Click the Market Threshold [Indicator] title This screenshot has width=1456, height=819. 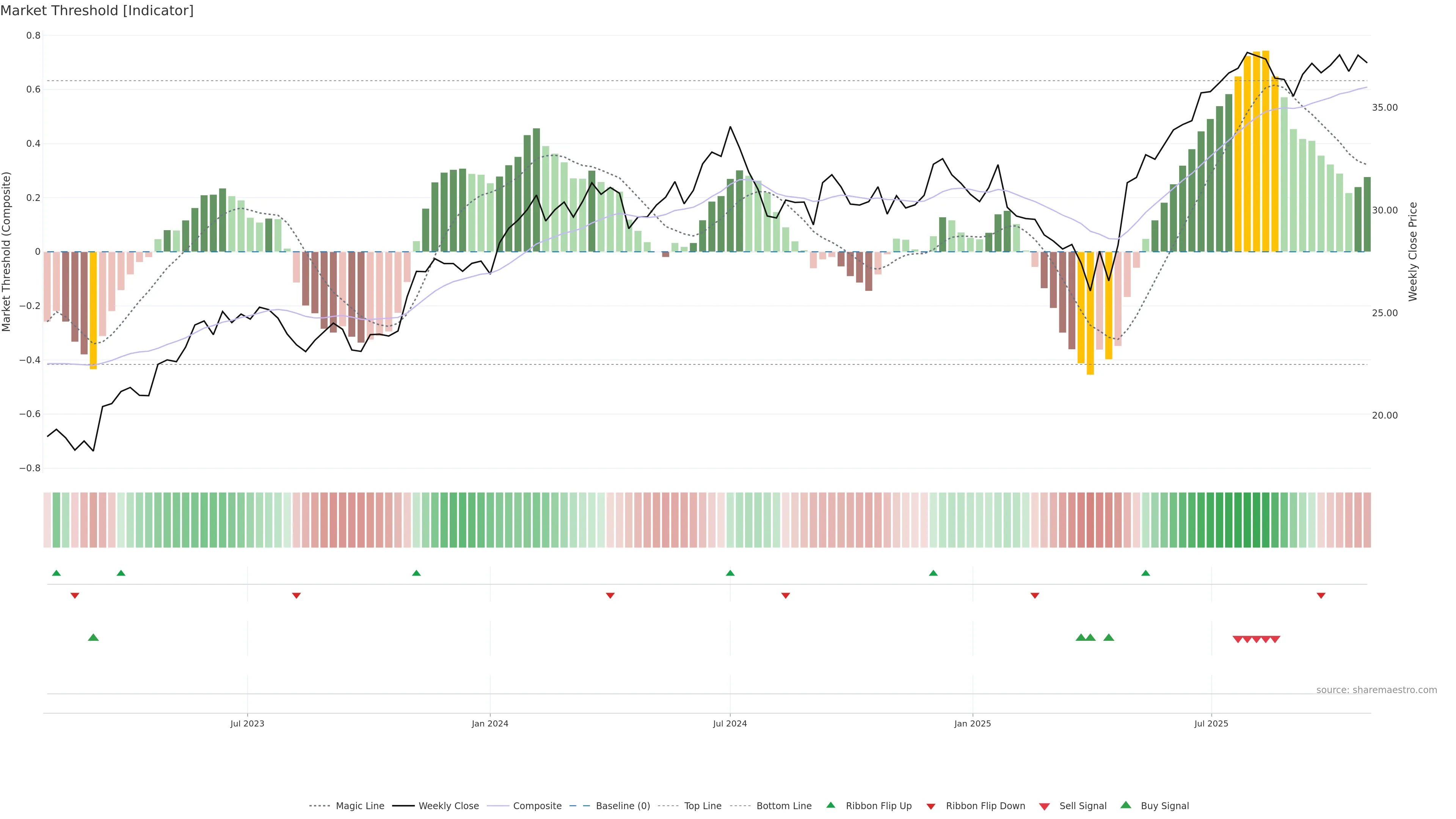97,11
